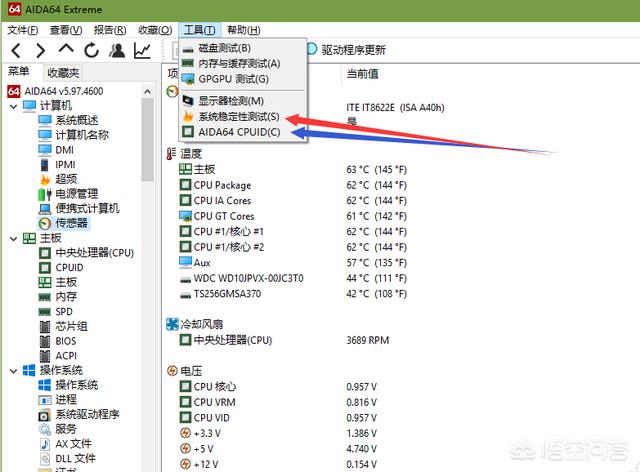Image resolution: width=640 pixels, height=472 pixels.
Task: Click the SPD memory icon
Action: (x=45, y=312)
